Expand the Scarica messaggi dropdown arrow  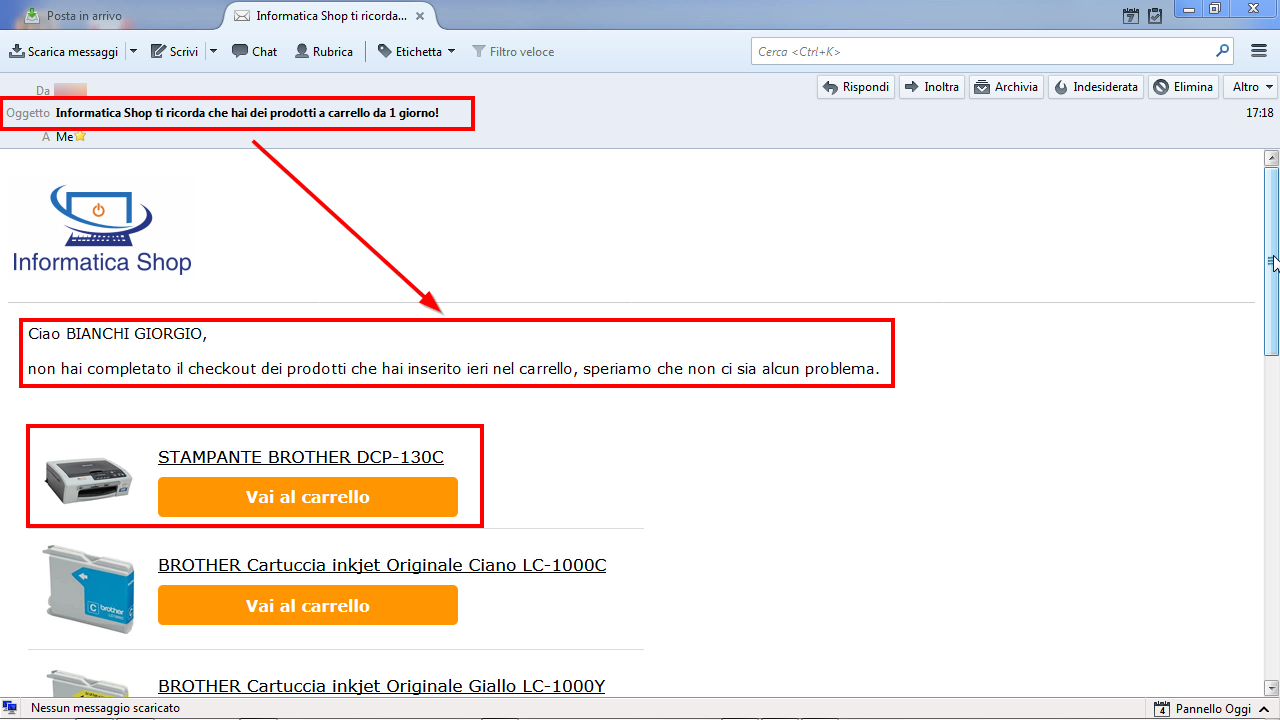click(133, 51)
